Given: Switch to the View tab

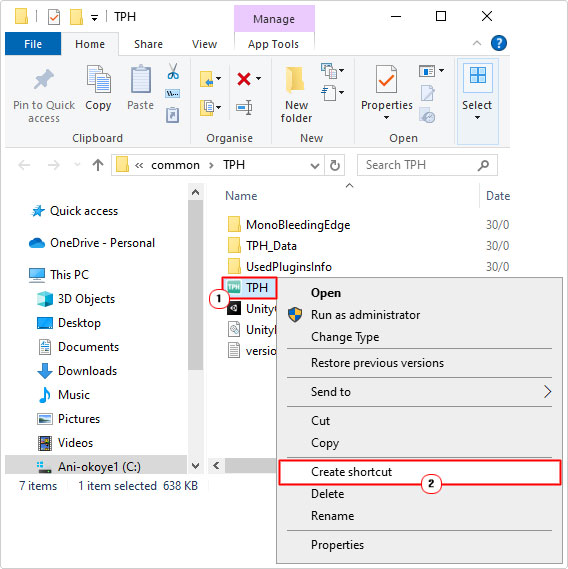Looking at the screenshot, I should 204,44.
